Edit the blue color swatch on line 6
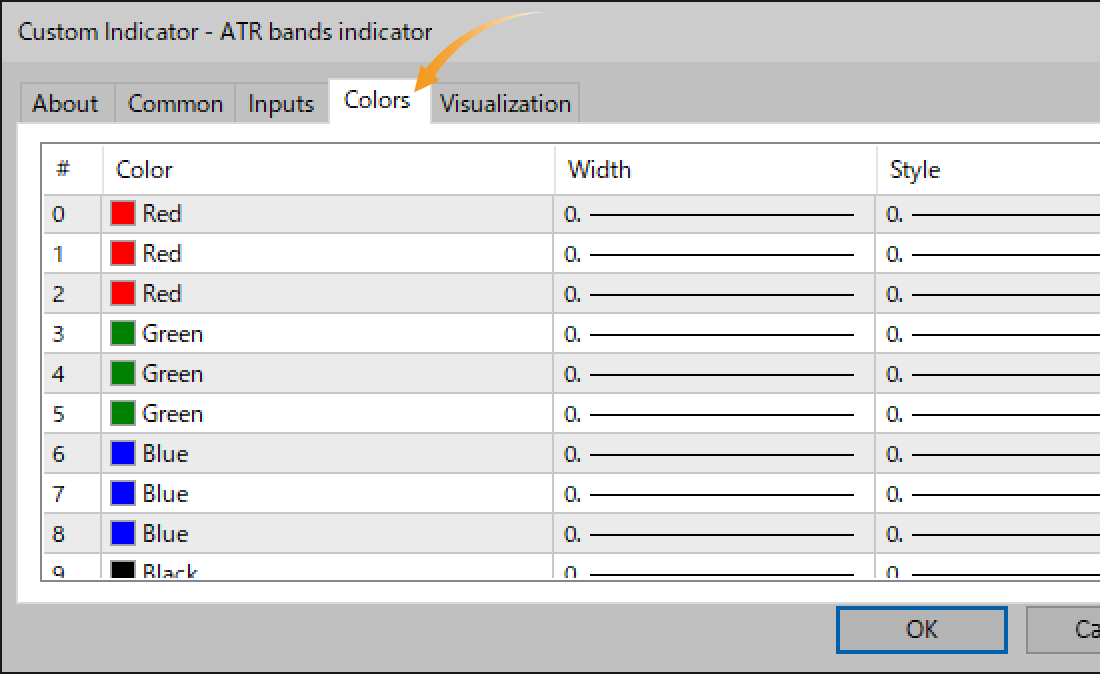The height and width of the screenshot is (674, 1100). coord(123,453)
